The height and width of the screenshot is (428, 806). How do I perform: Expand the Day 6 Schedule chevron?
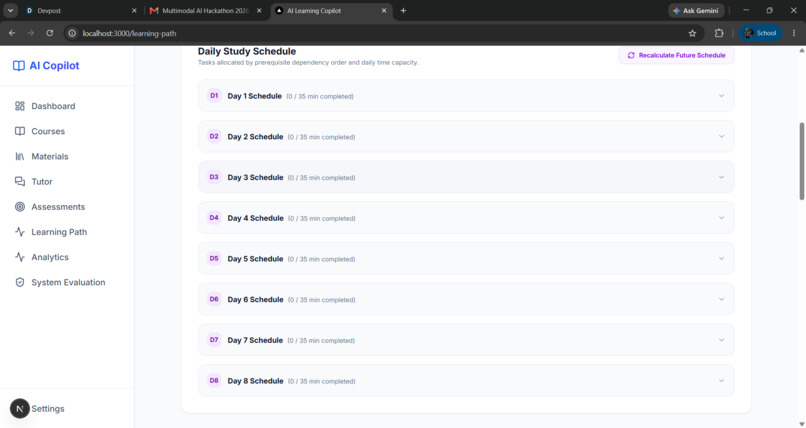pyautogui.click(x=721, y=299)
